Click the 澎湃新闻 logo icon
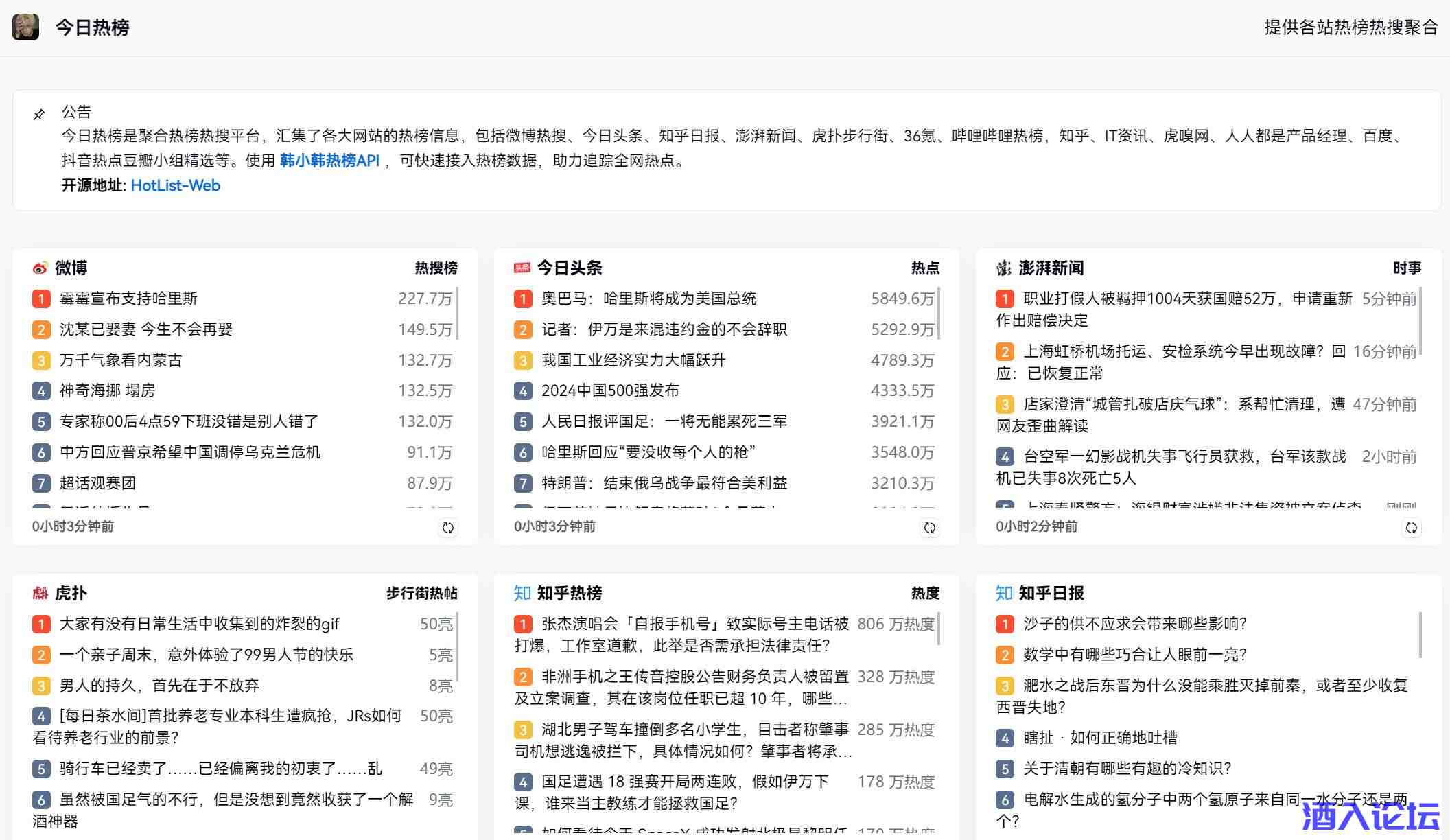1450x840 pixels. 1004,268
